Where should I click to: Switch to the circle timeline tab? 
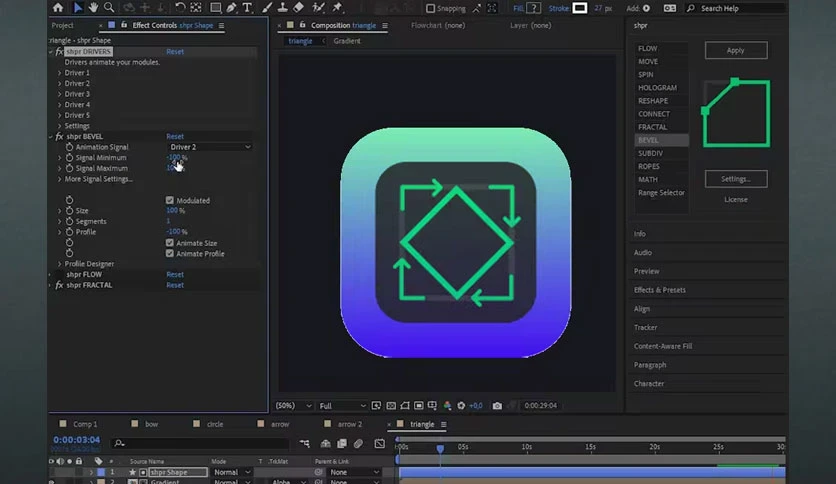(x=215, y=424)
